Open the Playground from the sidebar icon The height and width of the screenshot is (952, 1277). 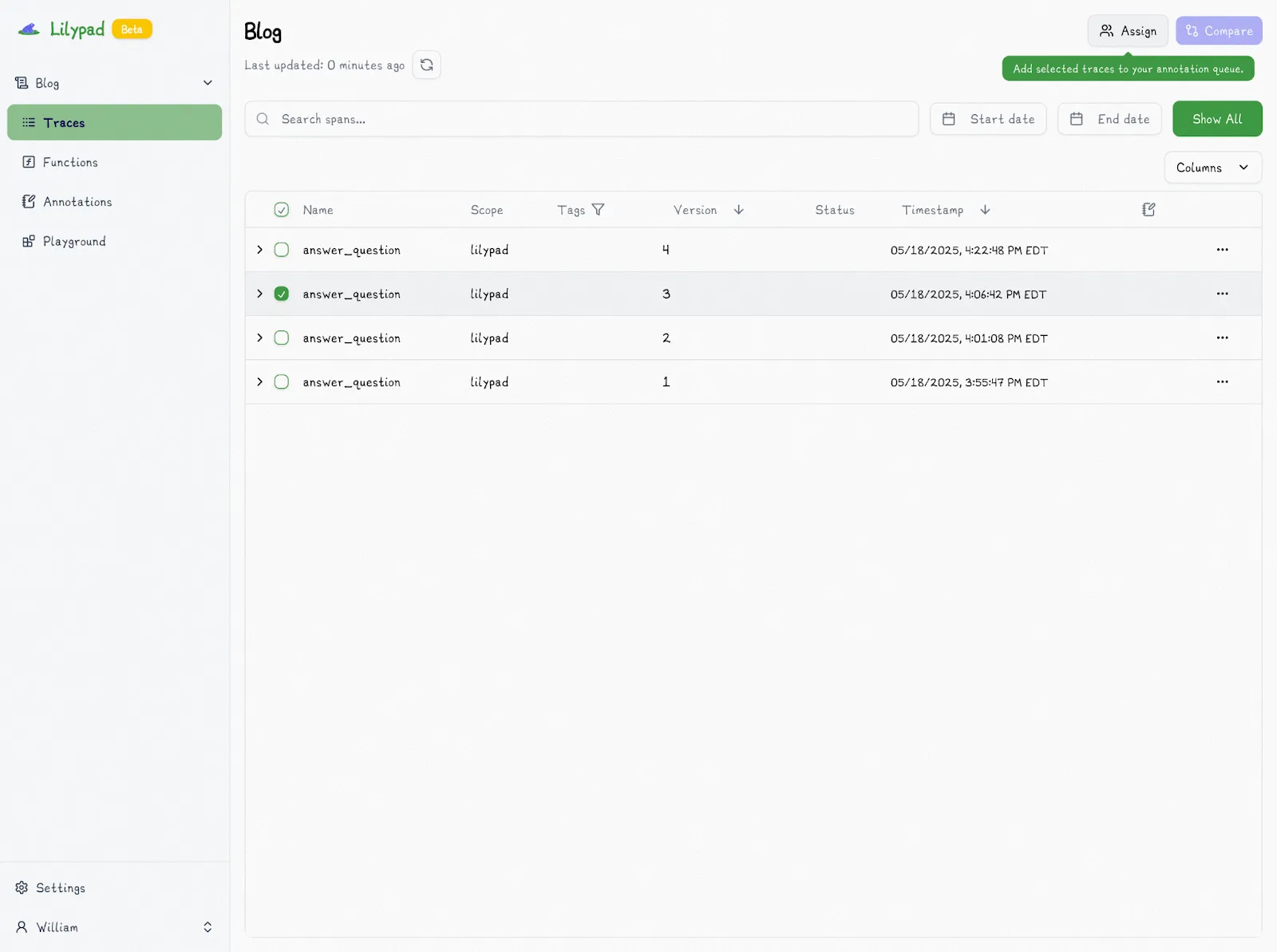click(29, 241)
